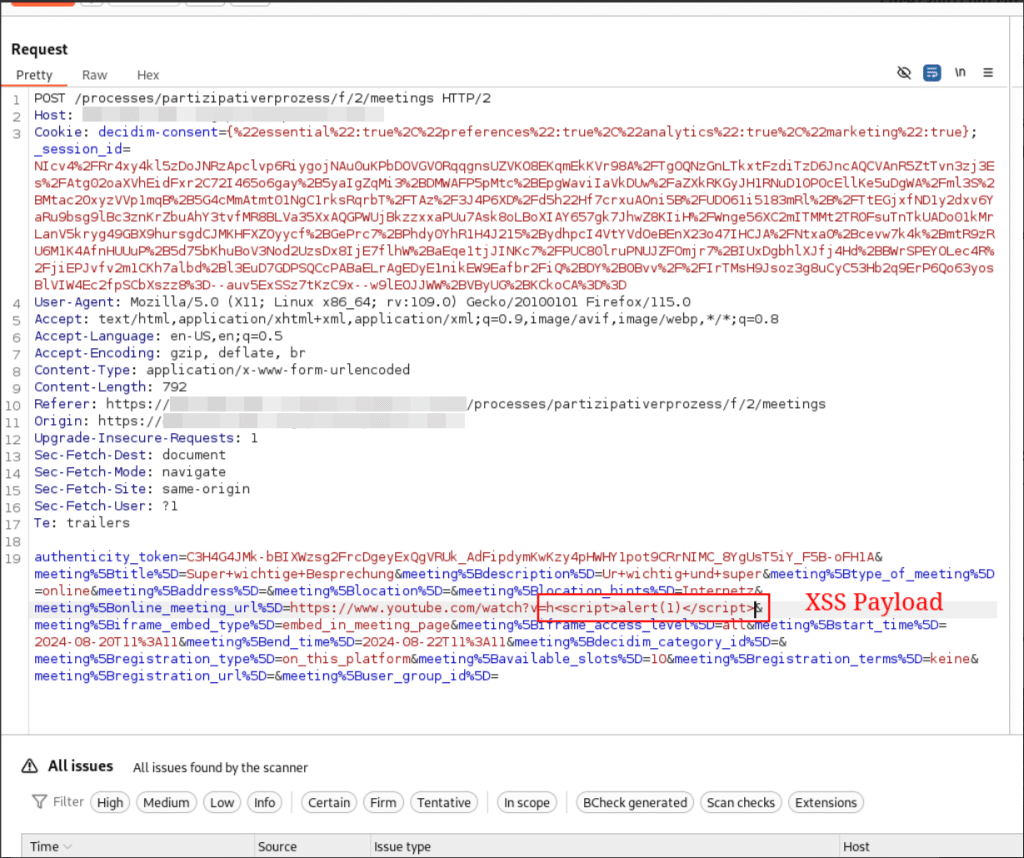
Task: Click the Content-Length: 792 line
Action: 110,387
